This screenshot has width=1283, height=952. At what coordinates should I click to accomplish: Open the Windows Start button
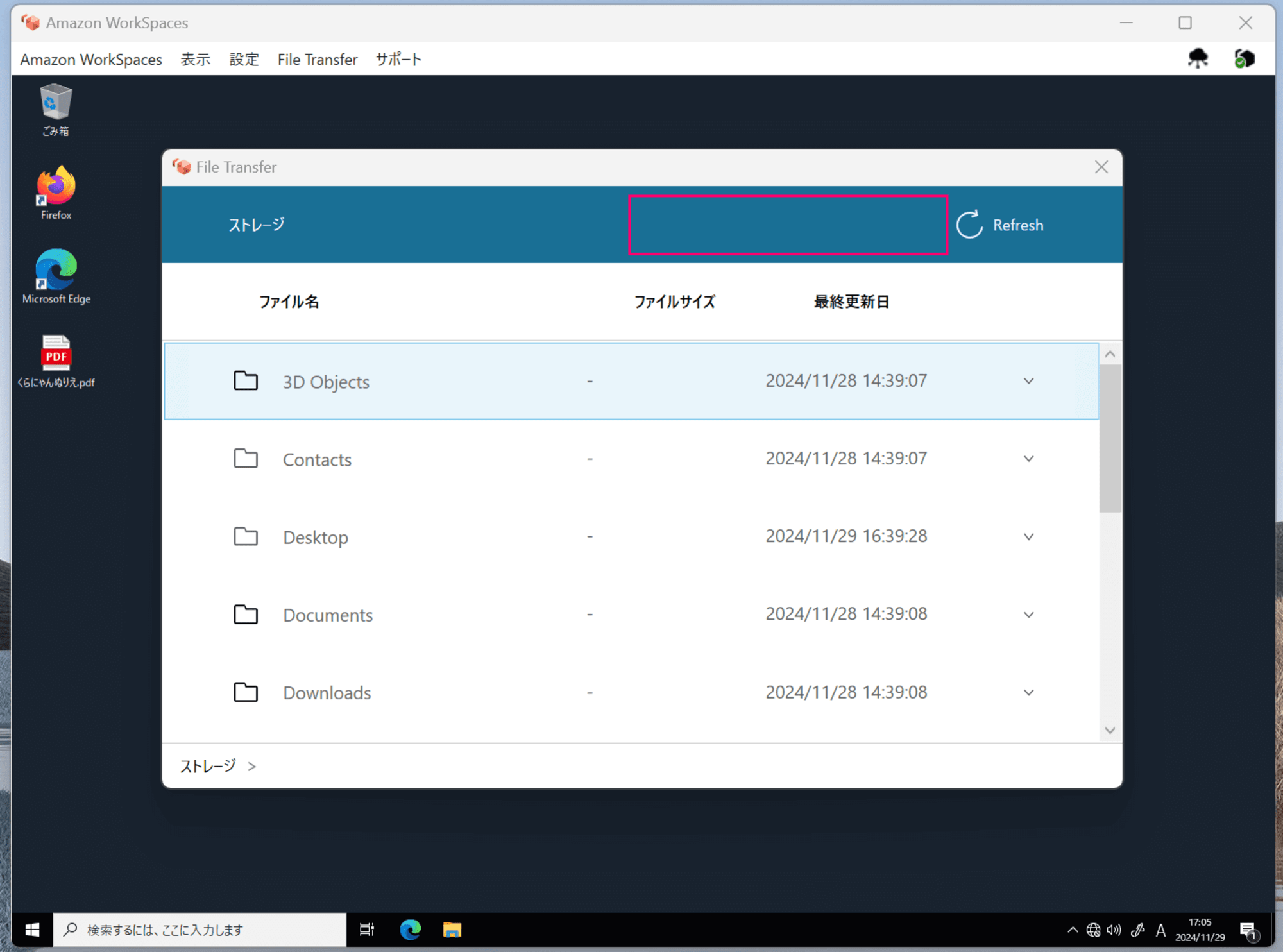tap(32, 930)
